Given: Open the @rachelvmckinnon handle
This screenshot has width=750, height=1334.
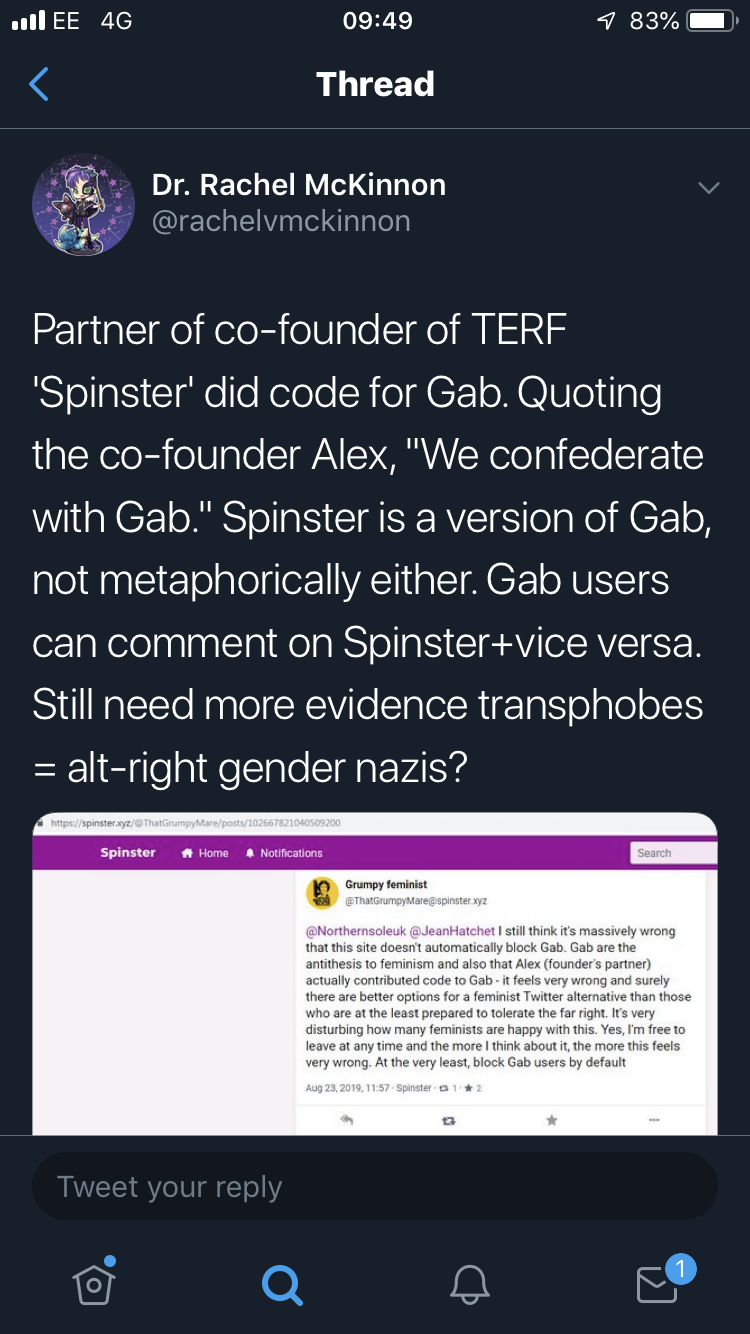Looking at the screenshot, I should [281, 221].
